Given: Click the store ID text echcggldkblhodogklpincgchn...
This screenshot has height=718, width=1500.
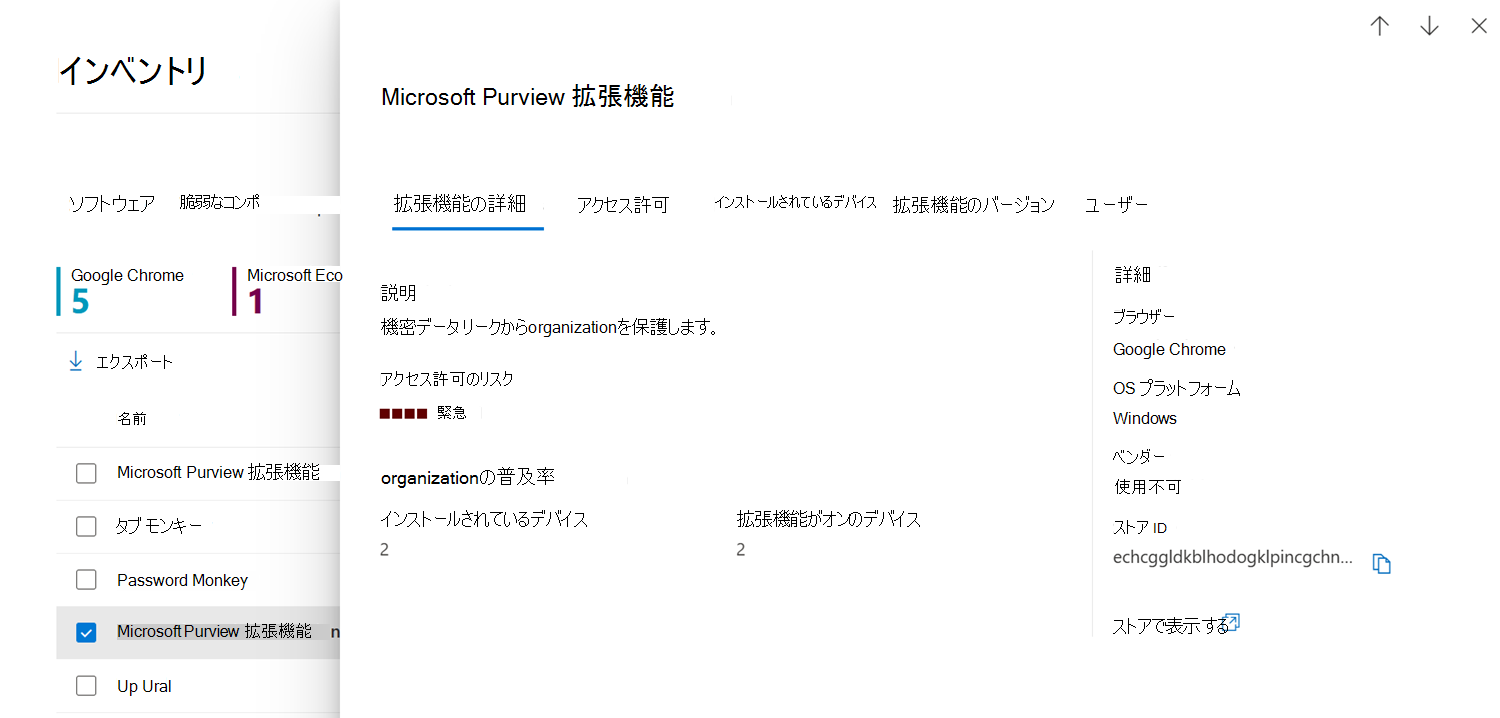Looking at the screenshot, I should click(1232, 557).
